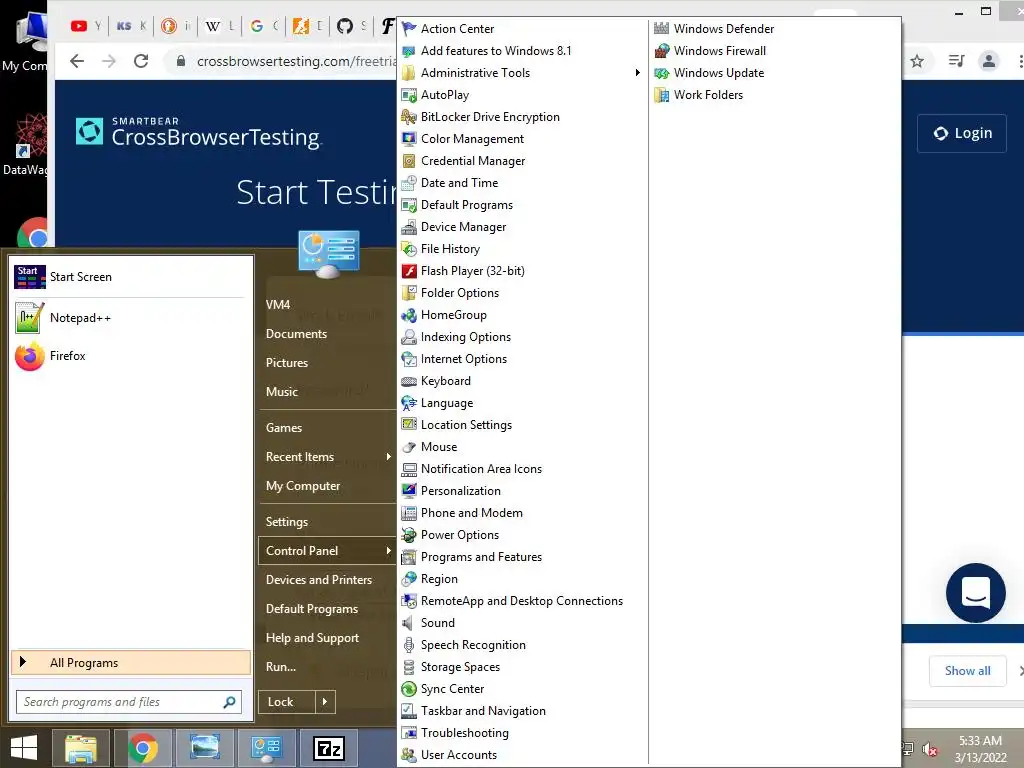
Task: Go back in Chrome
Action: [x=77, y=61]
